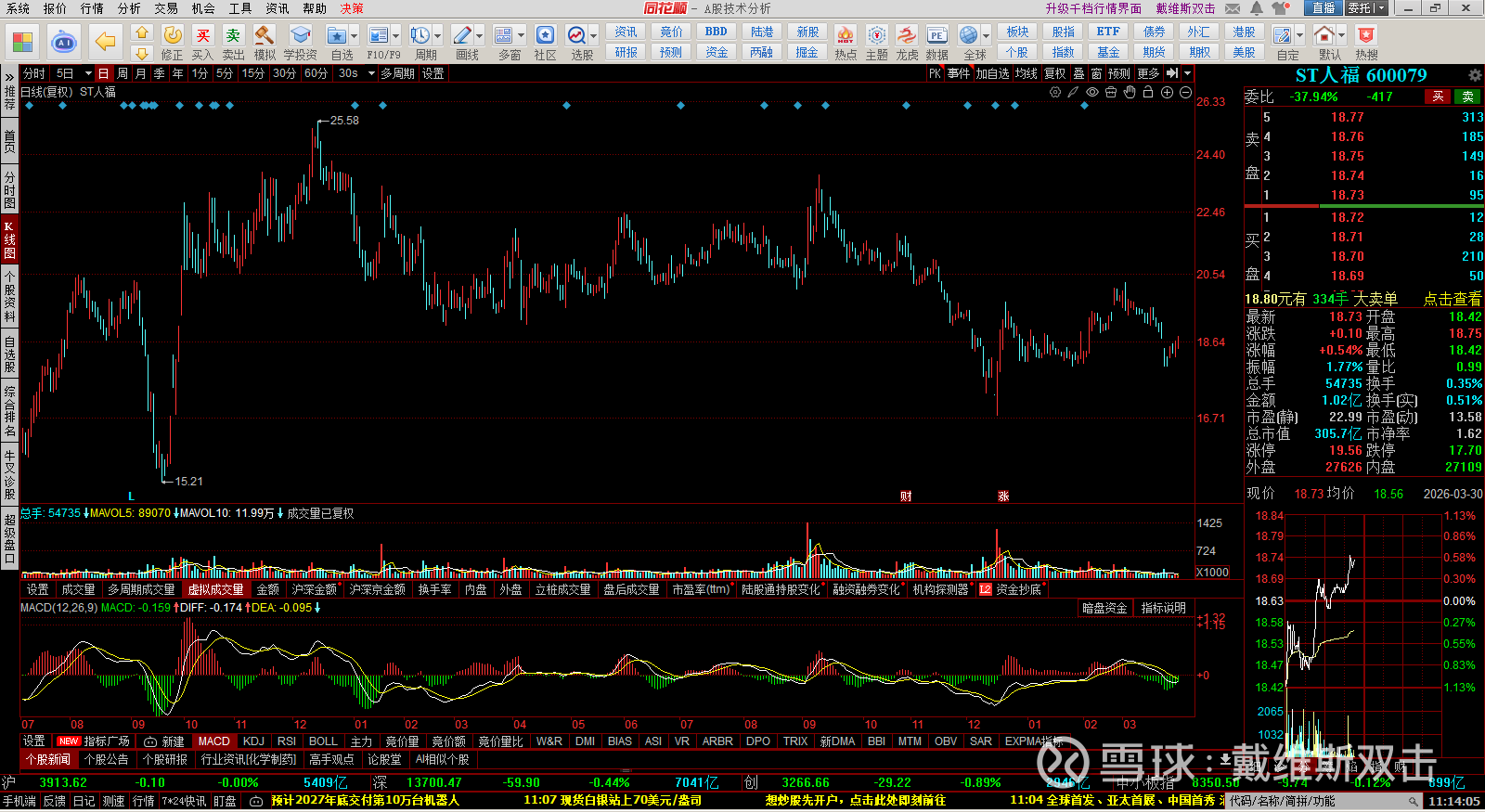Toggle the 叠 overlay option

click(1078, 73)
